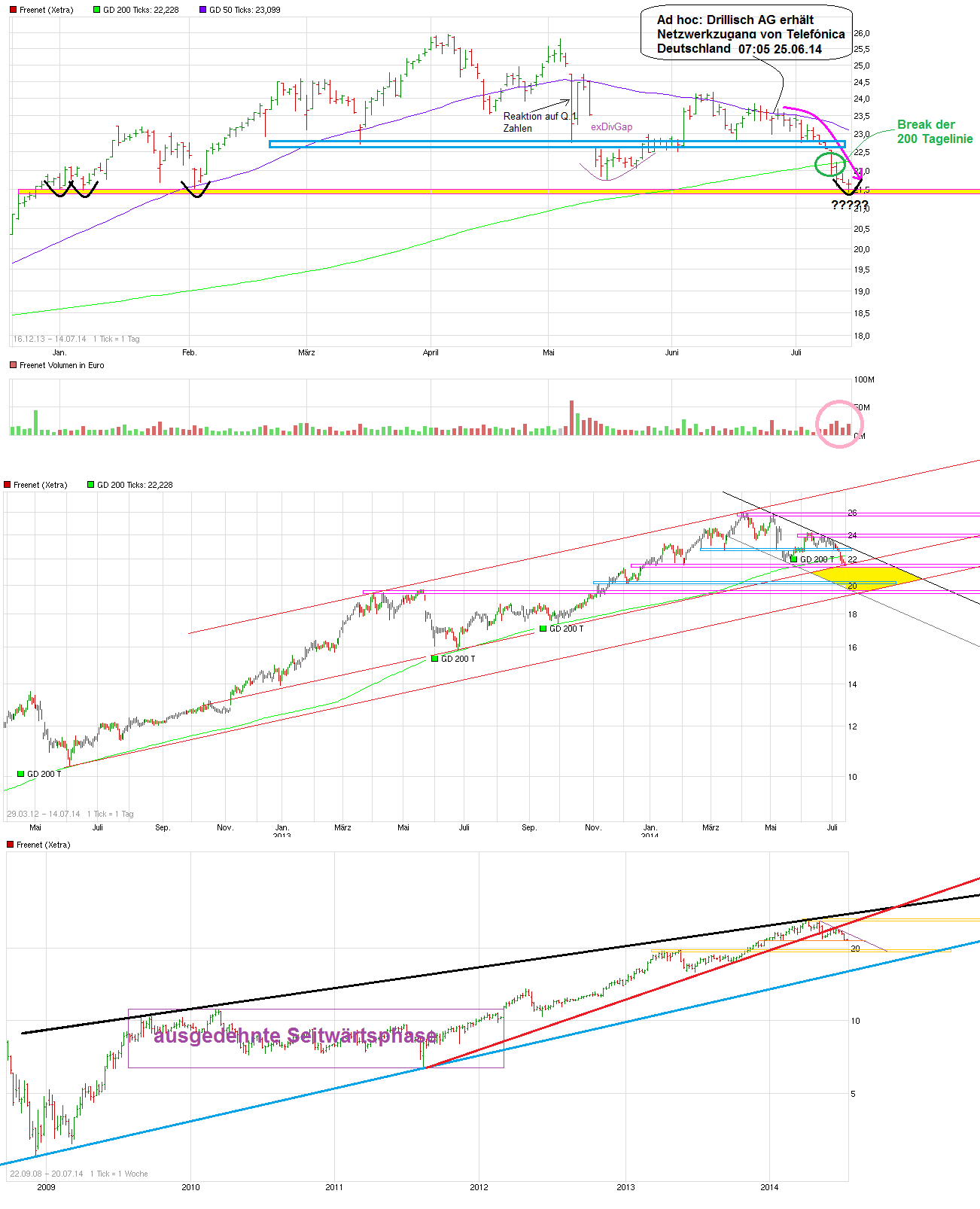Click the '14' price label in middle chart
Viewport: 980px width, 1209px height.
click(x=852, y=684)
